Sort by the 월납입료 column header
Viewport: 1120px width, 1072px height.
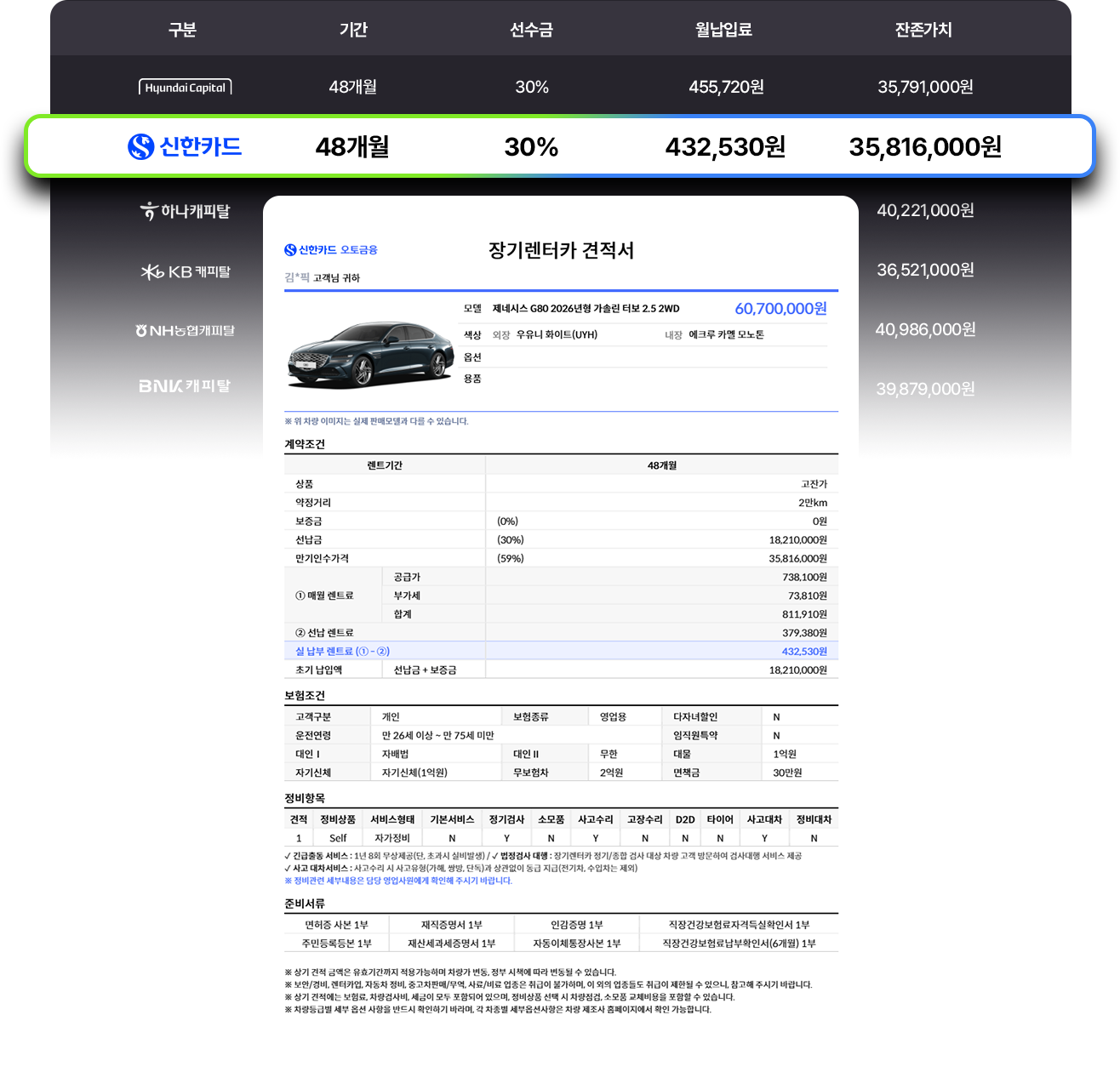tap(723, 30)
